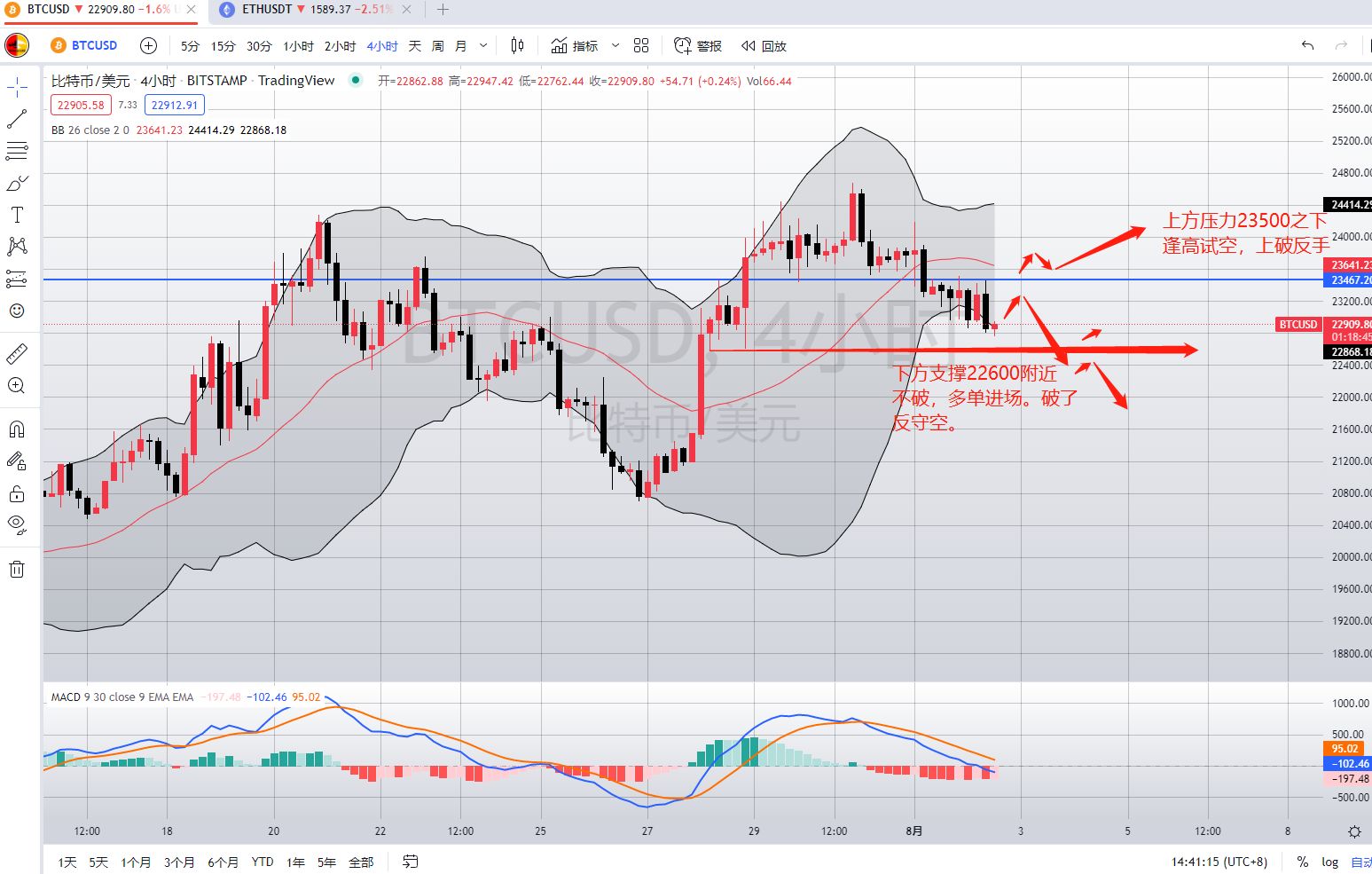Start bar replay with 回放 button
The height and width of the screenshot is (874, 1372).
tap(764, 45)
